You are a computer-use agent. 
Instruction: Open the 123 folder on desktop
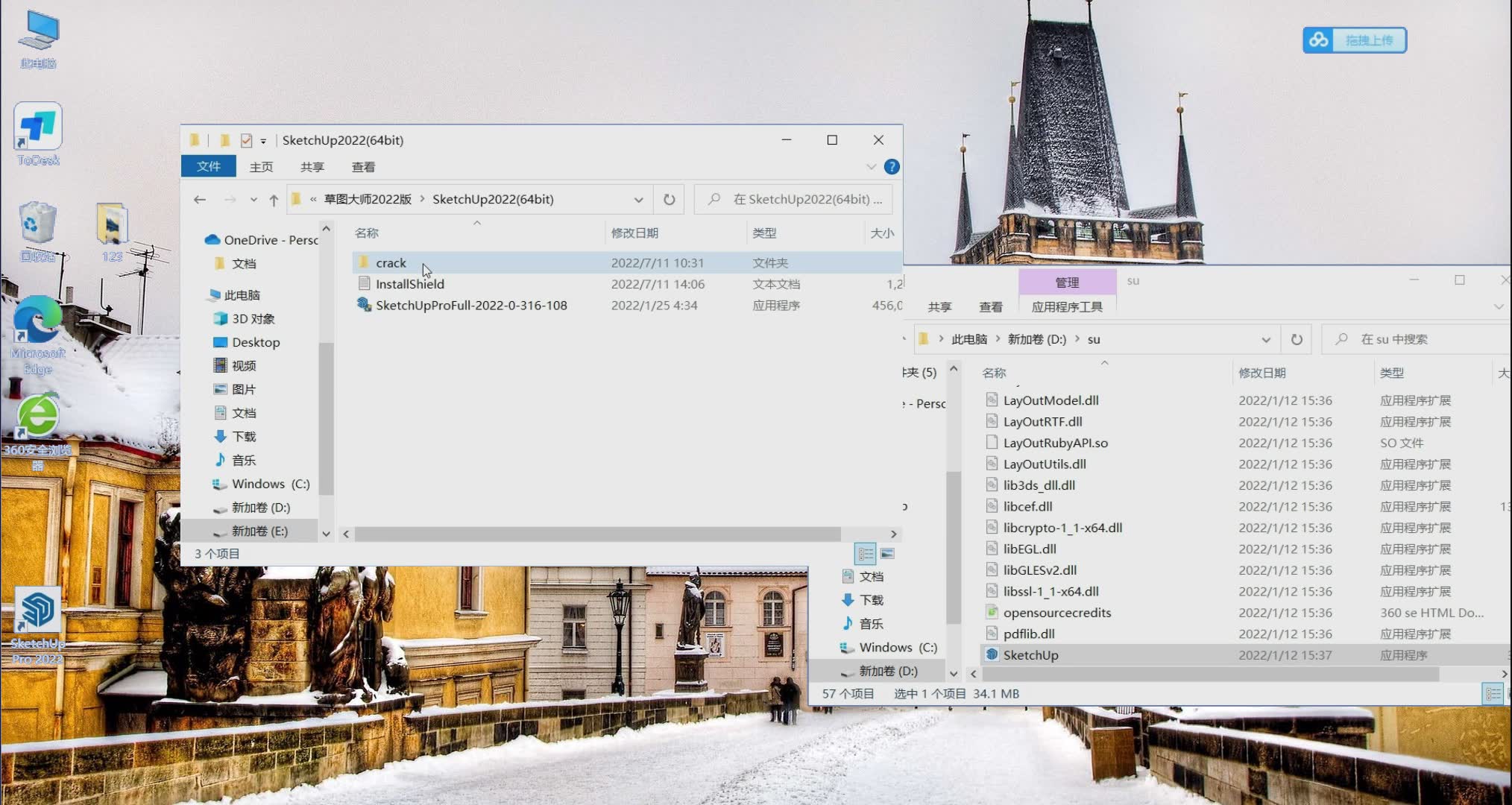click(112, 232)
